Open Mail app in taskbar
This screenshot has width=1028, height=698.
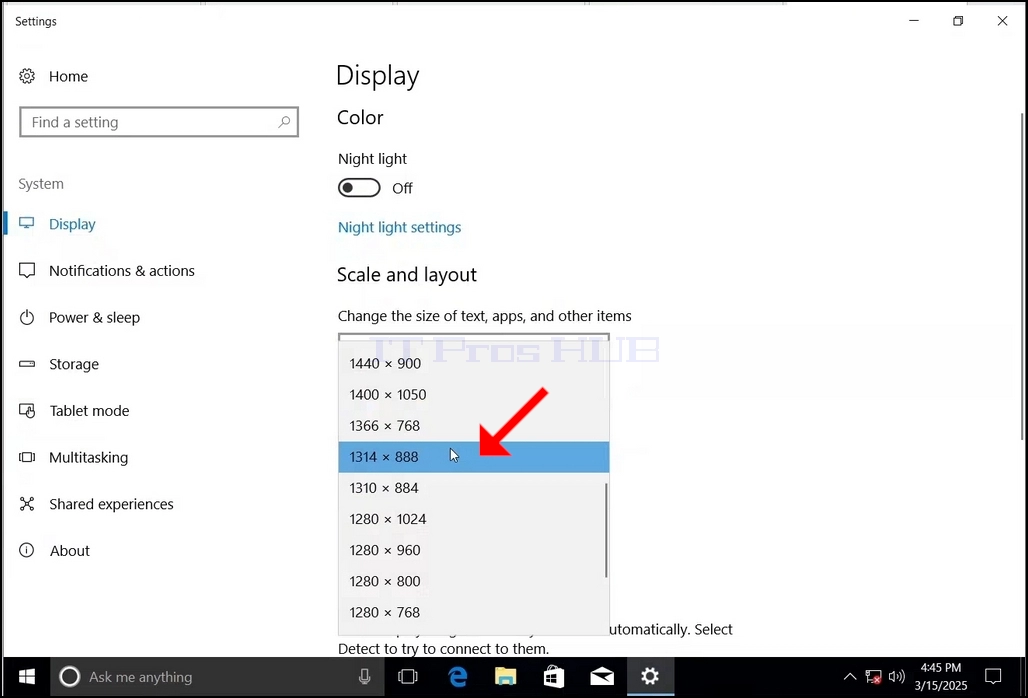click(602, 676)
